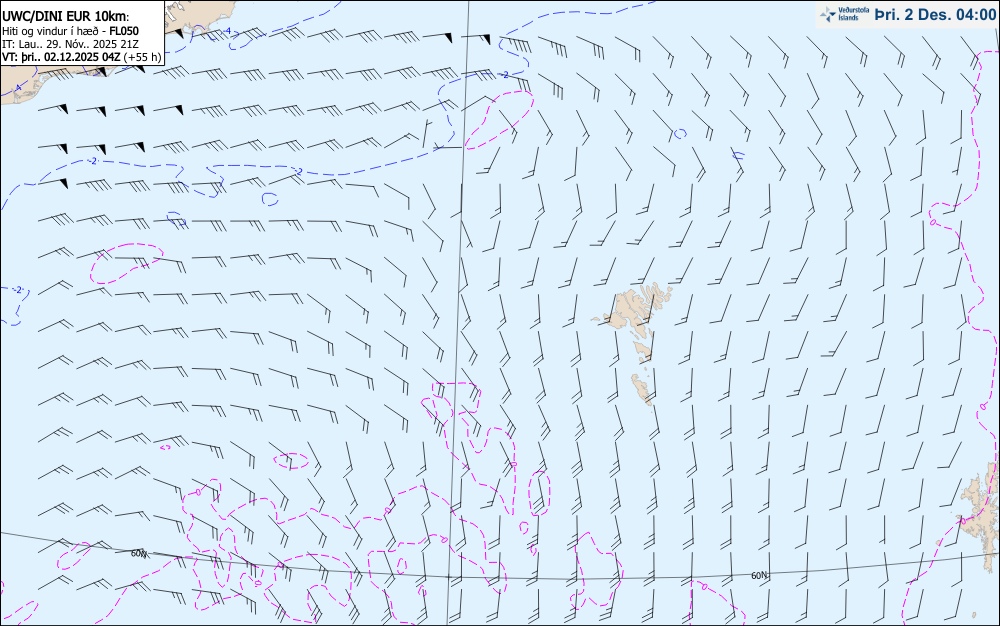
Task: Click the '60N' latitude label on the right
Action: click(x=759, y=576)
